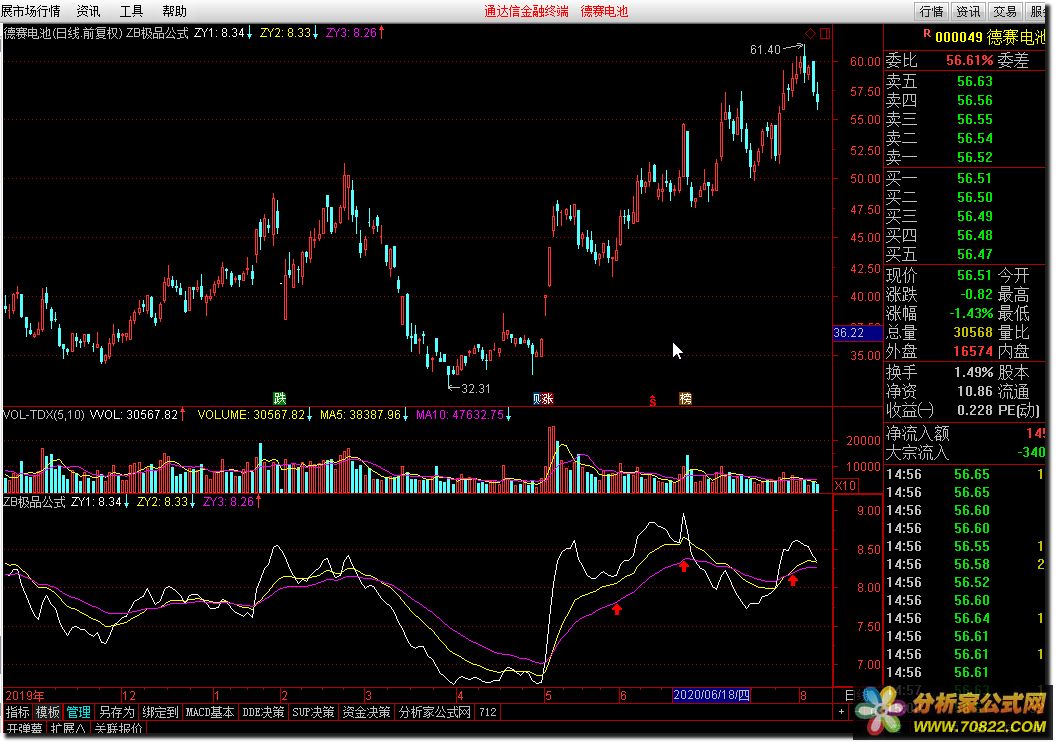Click the blue 36.22 price axis label
The width and height of the screenshot is (1055, 742).
tap(857, 332)
